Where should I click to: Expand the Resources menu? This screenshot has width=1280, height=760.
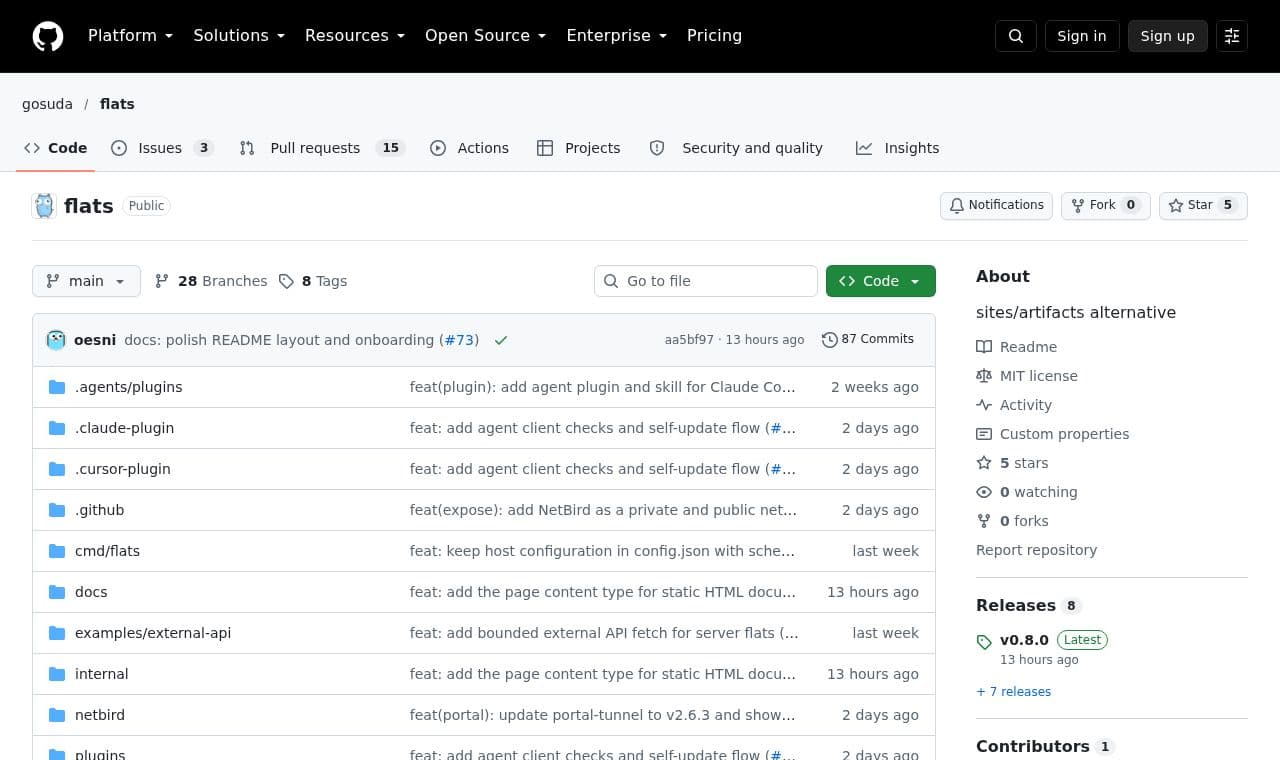(355, 36)
